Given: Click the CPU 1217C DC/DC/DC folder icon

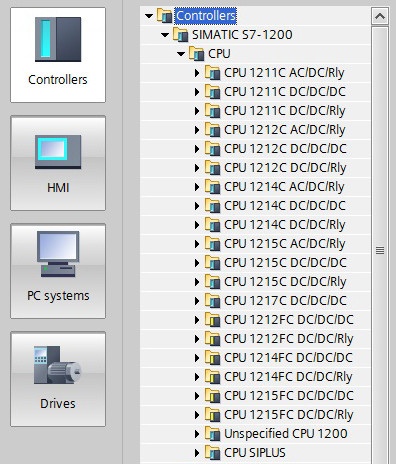Looking at the screenshot, I should click(x=212, y=301).
